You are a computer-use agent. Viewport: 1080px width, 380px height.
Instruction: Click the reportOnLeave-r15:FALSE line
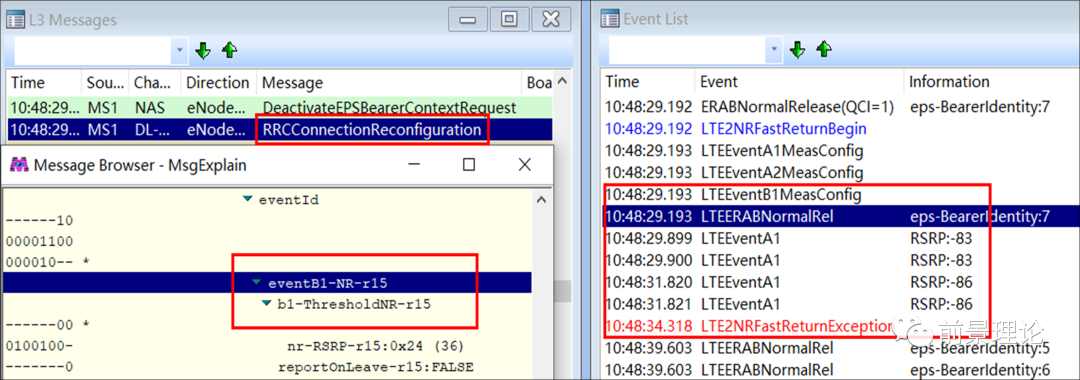[x=375, y=366]
